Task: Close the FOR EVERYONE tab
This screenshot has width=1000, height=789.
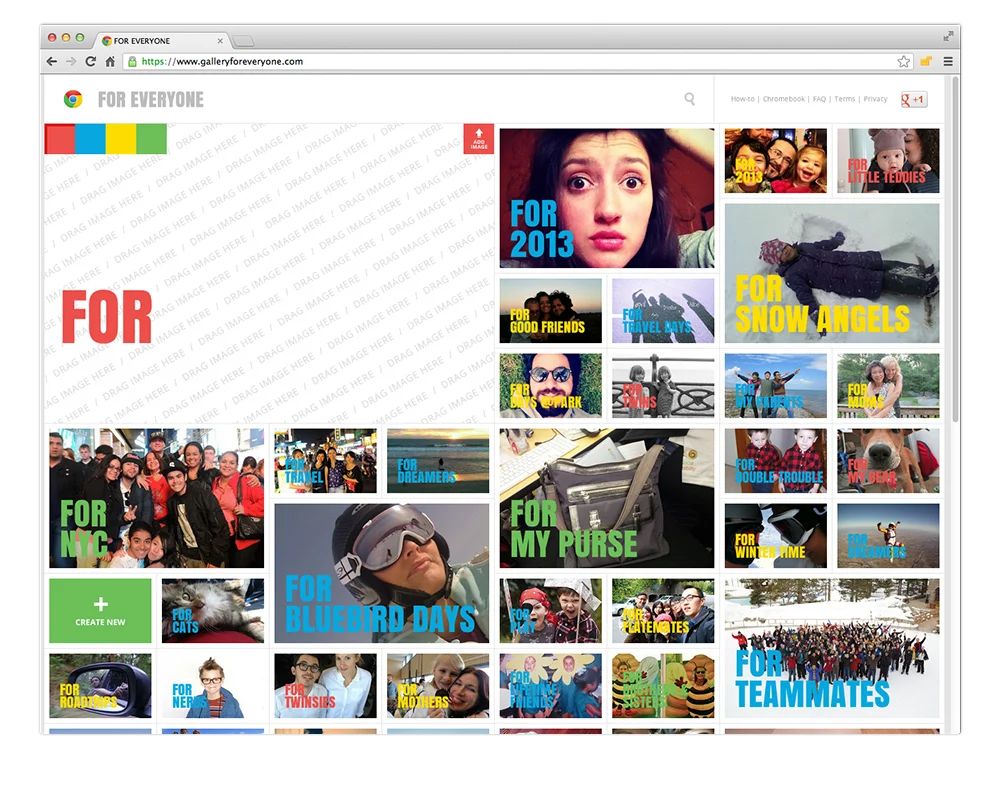Action: [x=220, y=41]
